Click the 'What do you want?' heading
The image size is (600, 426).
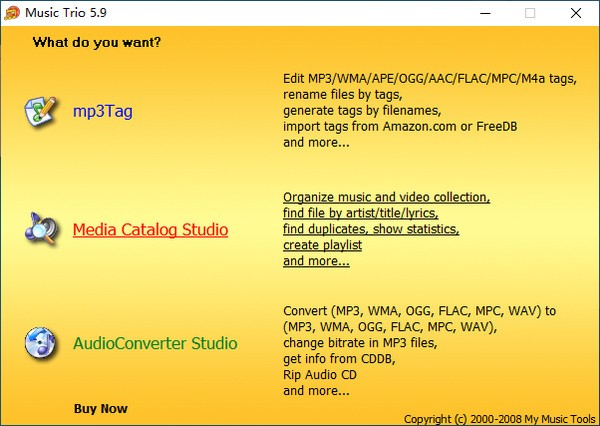[x=97, y=42]
